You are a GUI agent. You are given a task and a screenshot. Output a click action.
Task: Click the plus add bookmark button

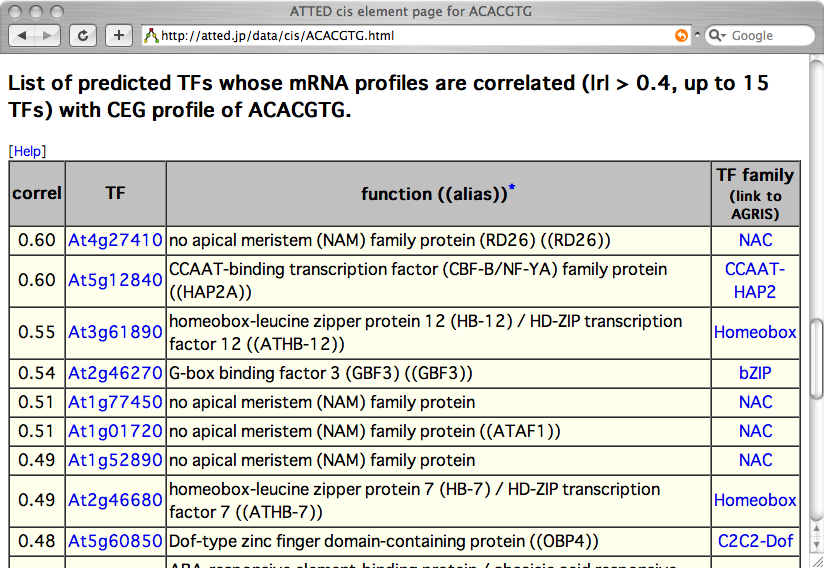tap(118, 35)
